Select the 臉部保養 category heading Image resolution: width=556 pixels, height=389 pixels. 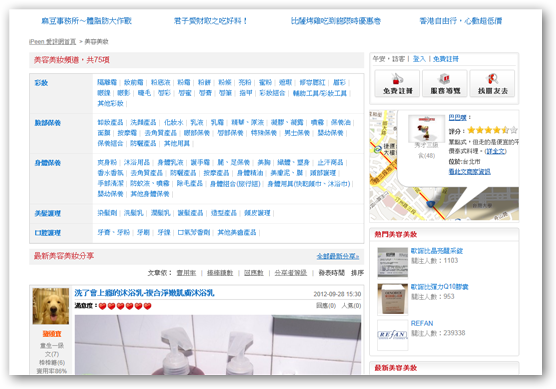tap(48, 123)
